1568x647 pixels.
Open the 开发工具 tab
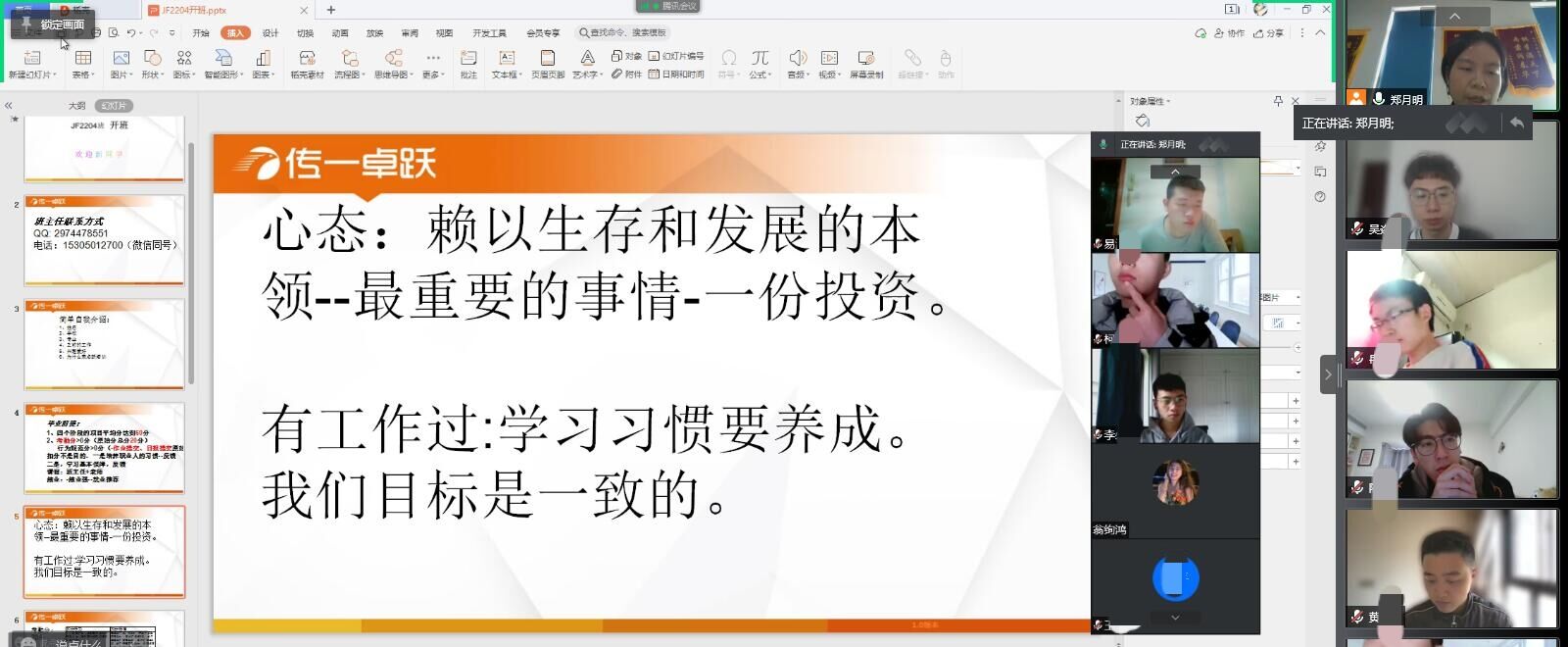(x=489, y=33)
